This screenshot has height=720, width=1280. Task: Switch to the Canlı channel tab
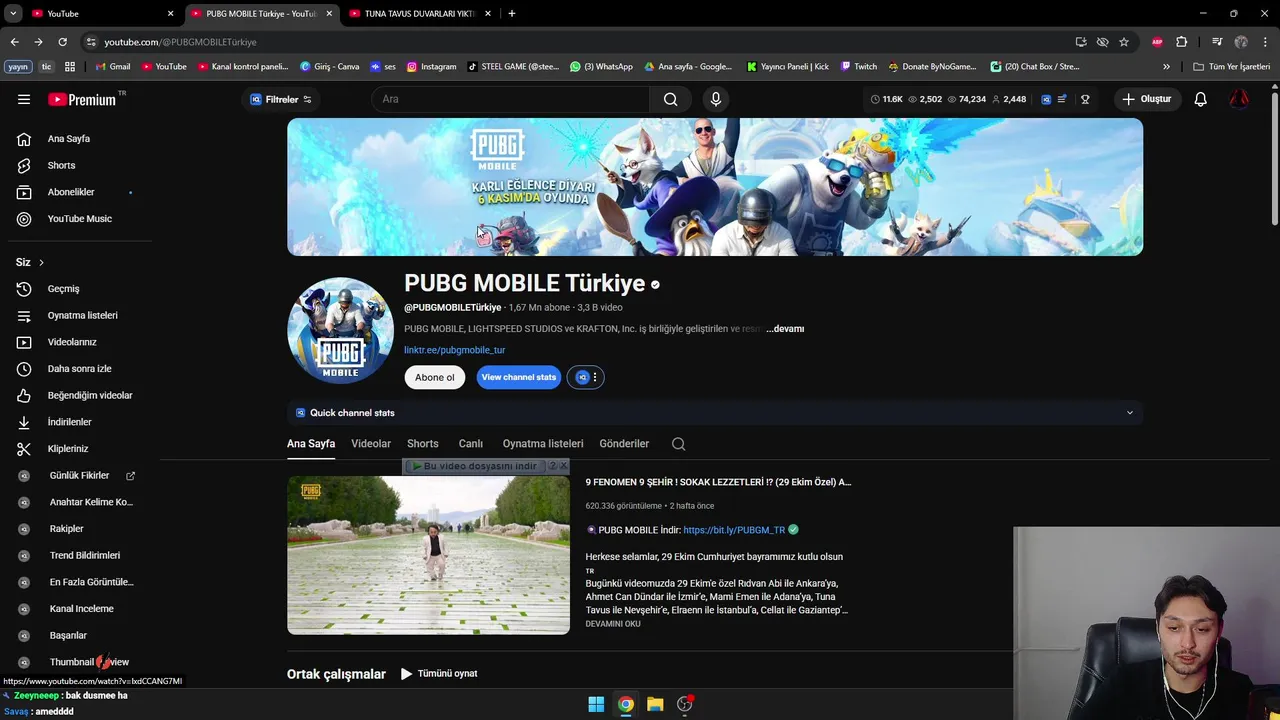pyautogui.click(x=471, y=444)
